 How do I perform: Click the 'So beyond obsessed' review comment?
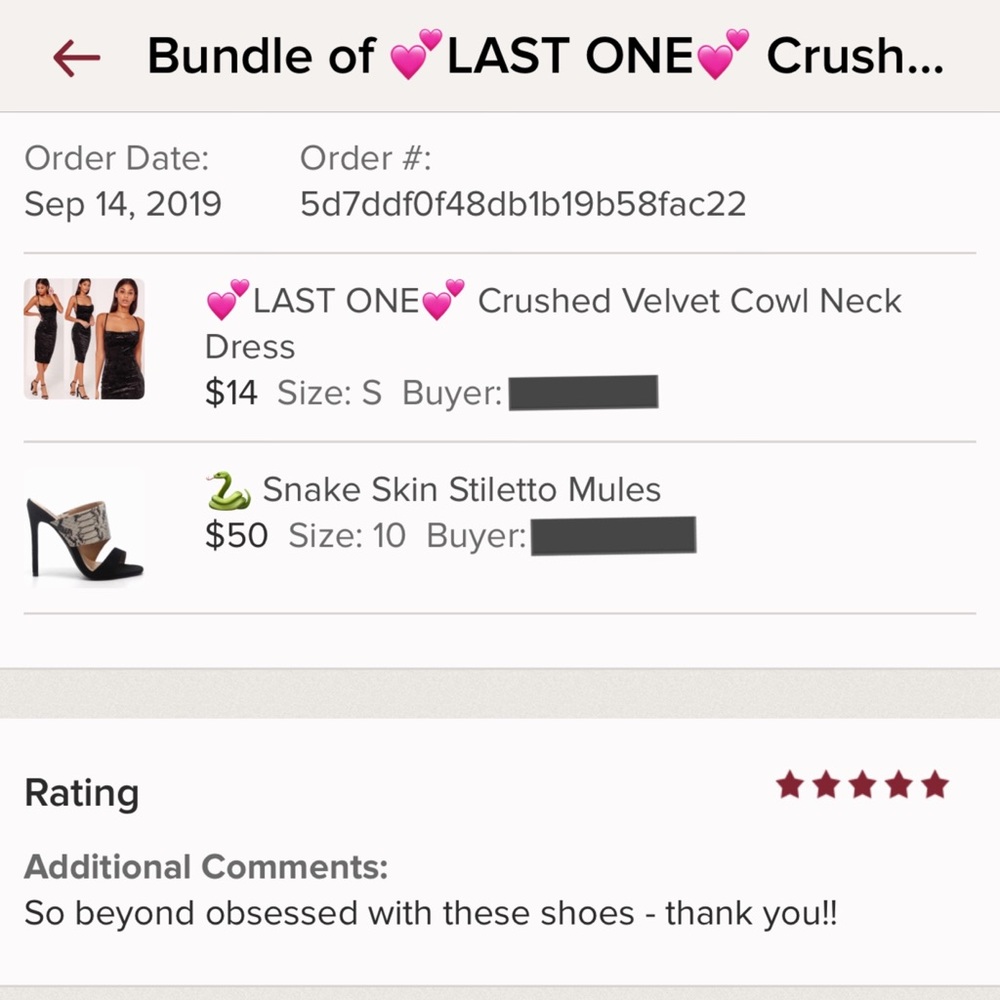click(x=430, y=913)
